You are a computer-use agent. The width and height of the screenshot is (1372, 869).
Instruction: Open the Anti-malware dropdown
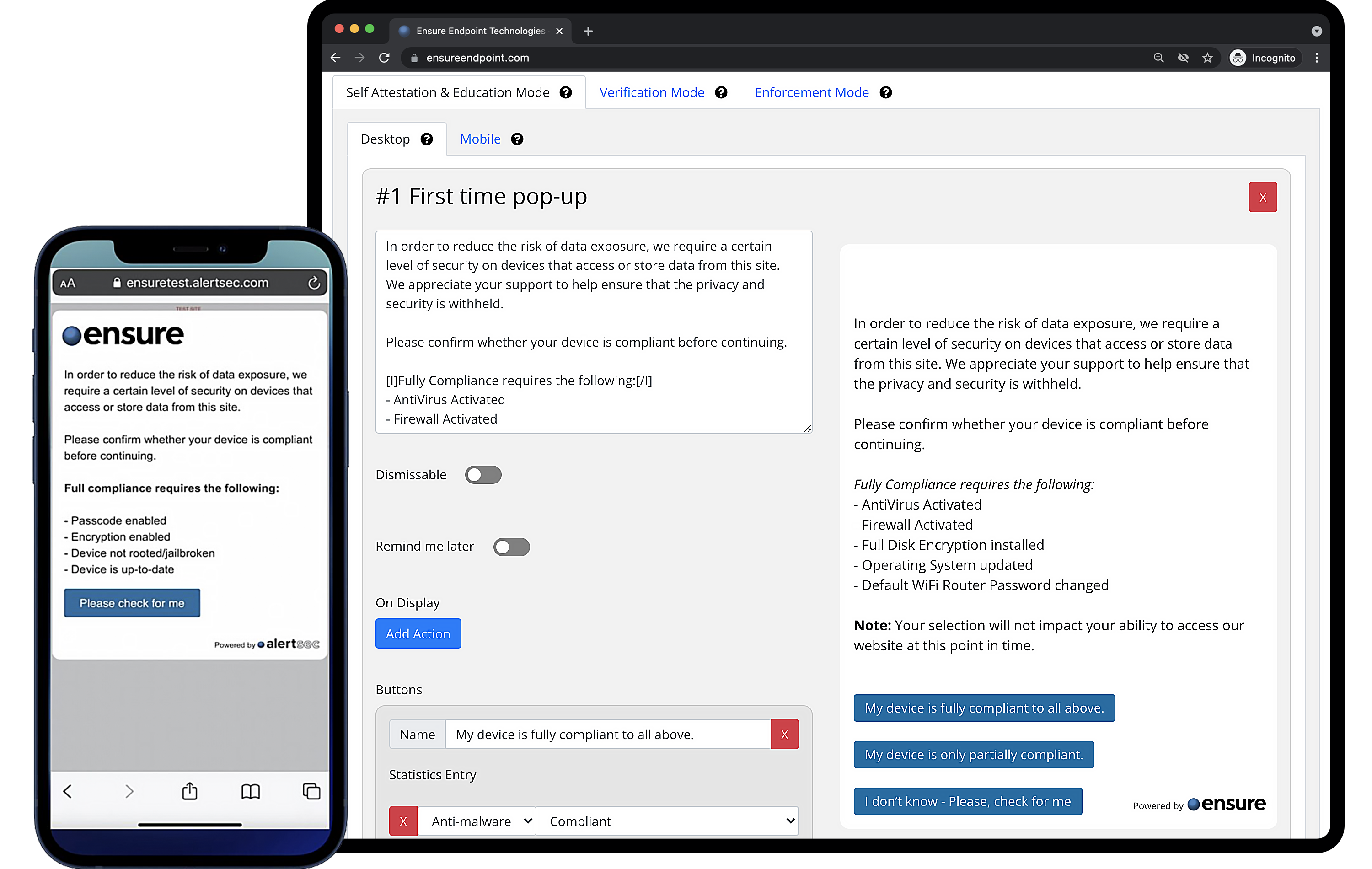click(x=477, y=821)
